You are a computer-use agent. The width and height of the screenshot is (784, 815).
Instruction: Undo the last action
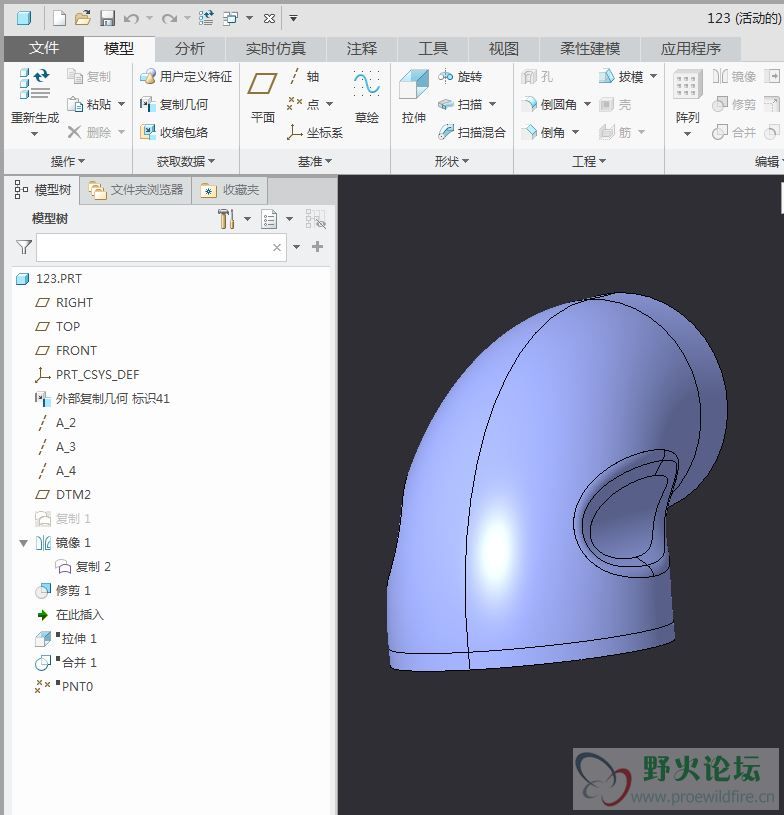click(131, 19)
